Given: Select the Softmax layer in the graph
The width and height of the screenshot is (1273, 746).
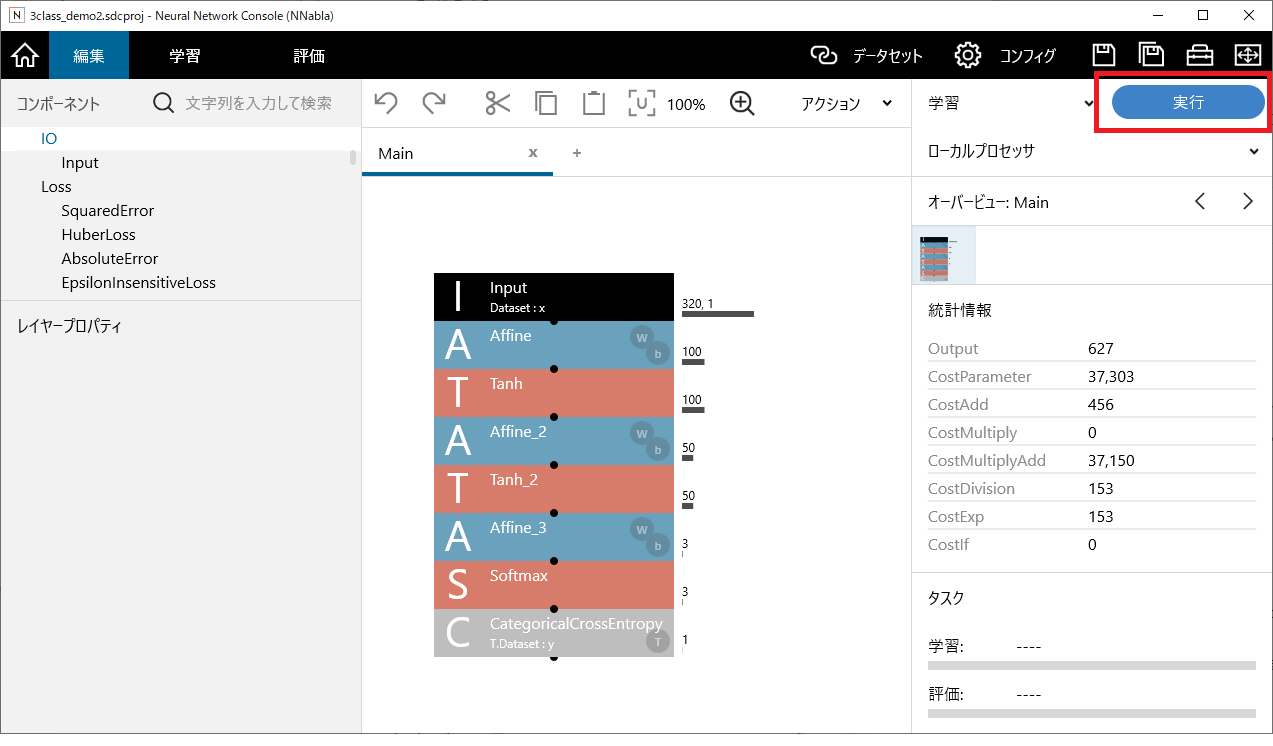Looking at the screenshot, I should click(554, 585).
